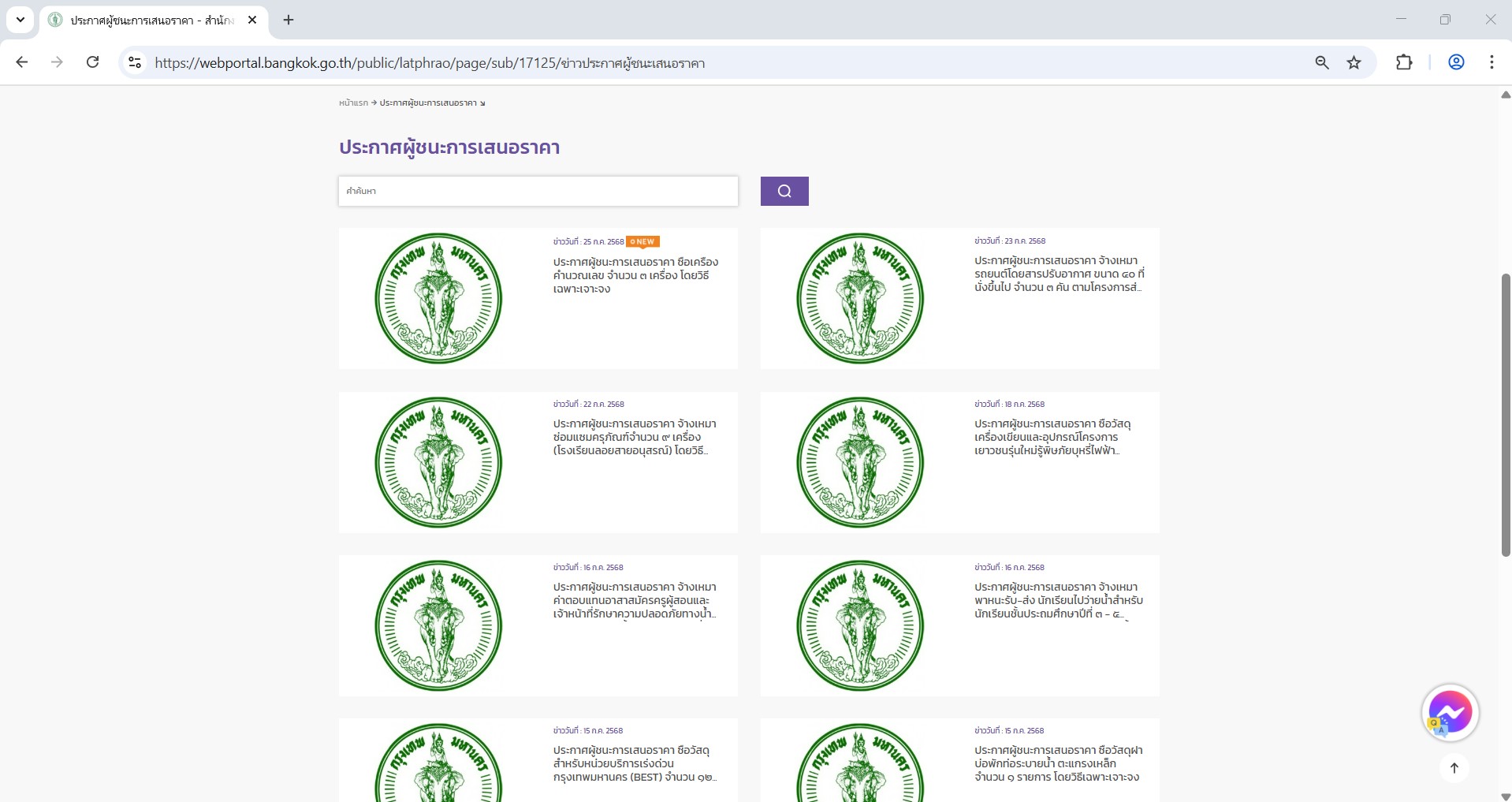The width and height of the screenshot is (1512, 802).
Task: Click the emblem thumbnail of the 18 ก.ค. announcement
Action: (x=860, y=462)
